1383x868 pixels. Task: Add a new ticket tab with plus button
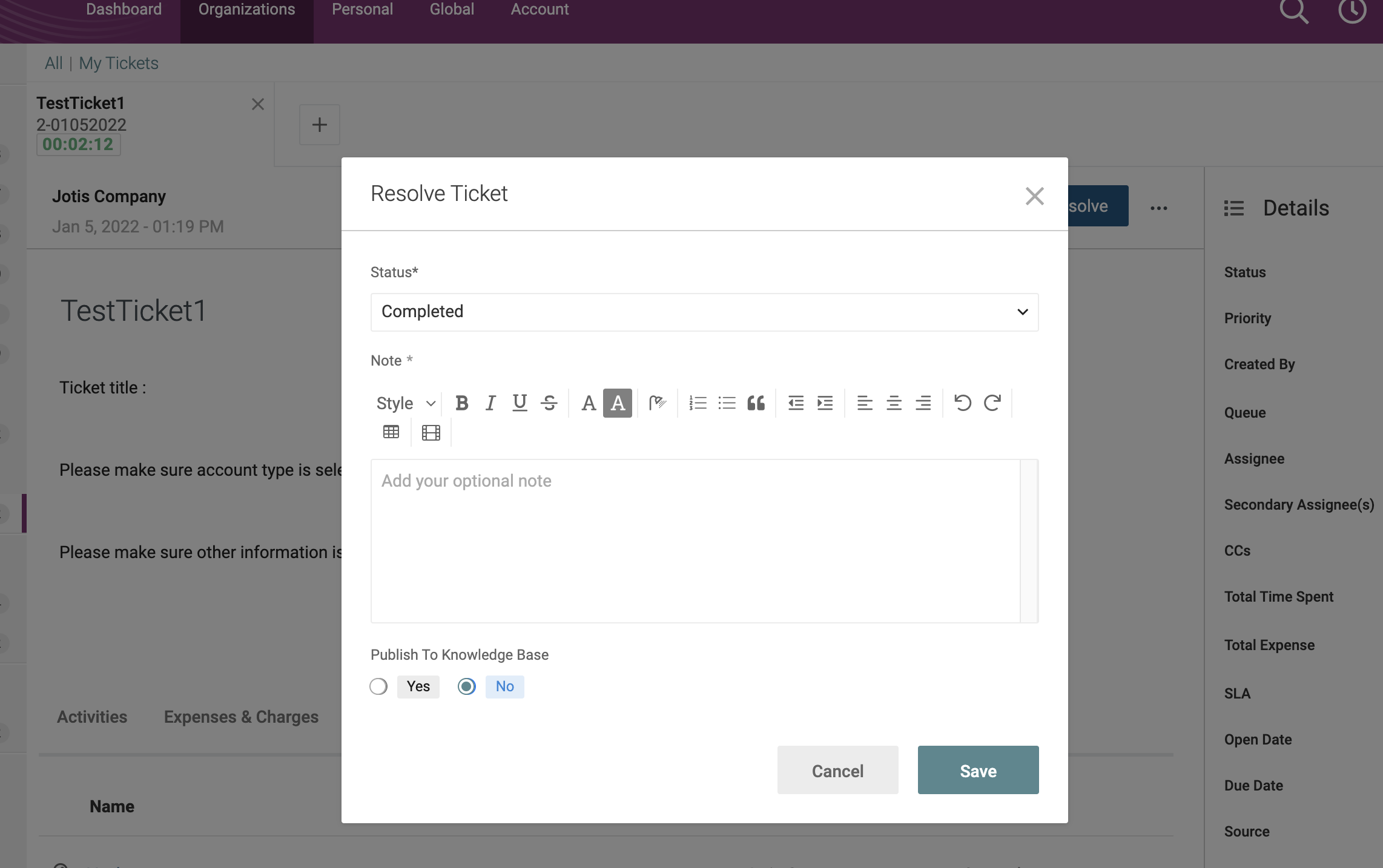click(320, 125)
